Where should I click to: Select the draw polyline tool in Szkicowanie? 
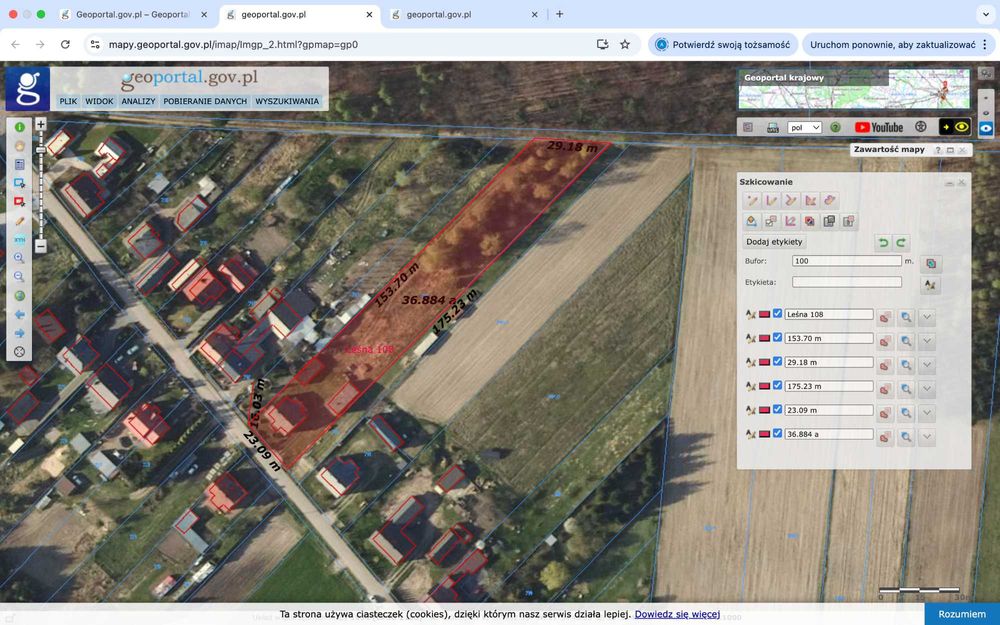coord(791,200)
